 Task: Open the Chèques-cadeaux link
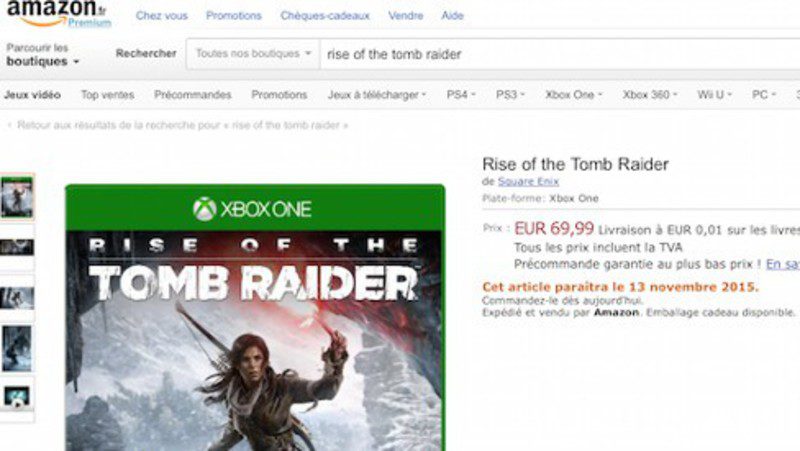325,16
